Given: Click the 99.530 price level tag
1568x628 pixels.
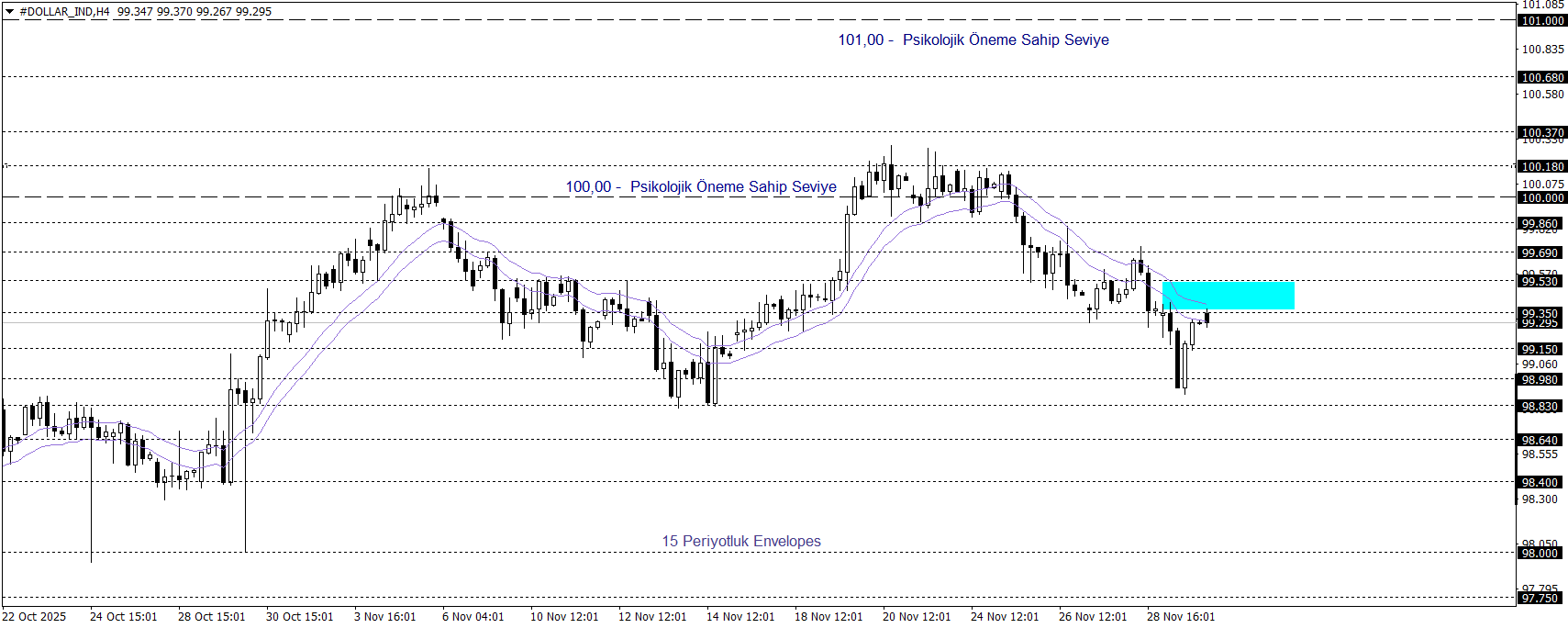Looking at the screenshot, I should click(x=1540, y=281).
